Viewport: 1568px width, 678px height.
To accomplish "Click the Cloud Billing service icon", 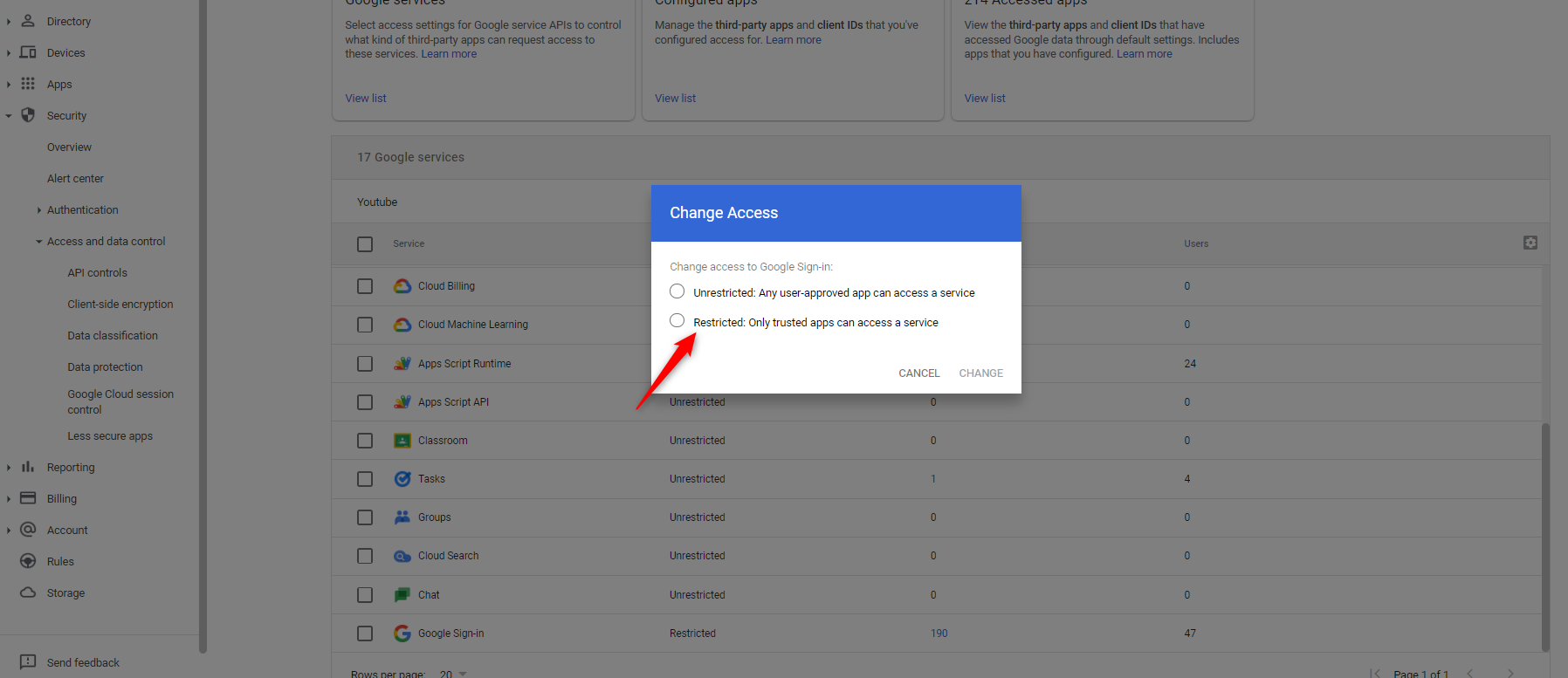I will [x=402, y=286].
